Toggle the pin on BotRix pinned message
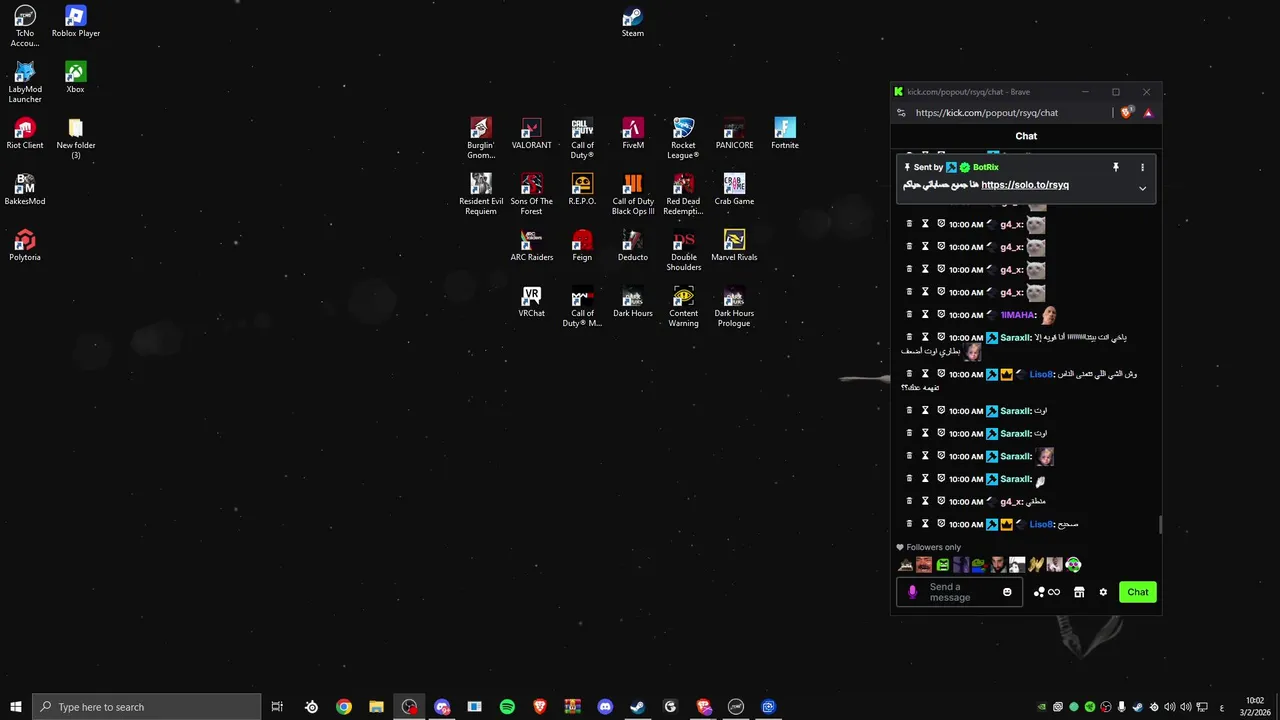The image size is (1280, 720). (1116, 167)
